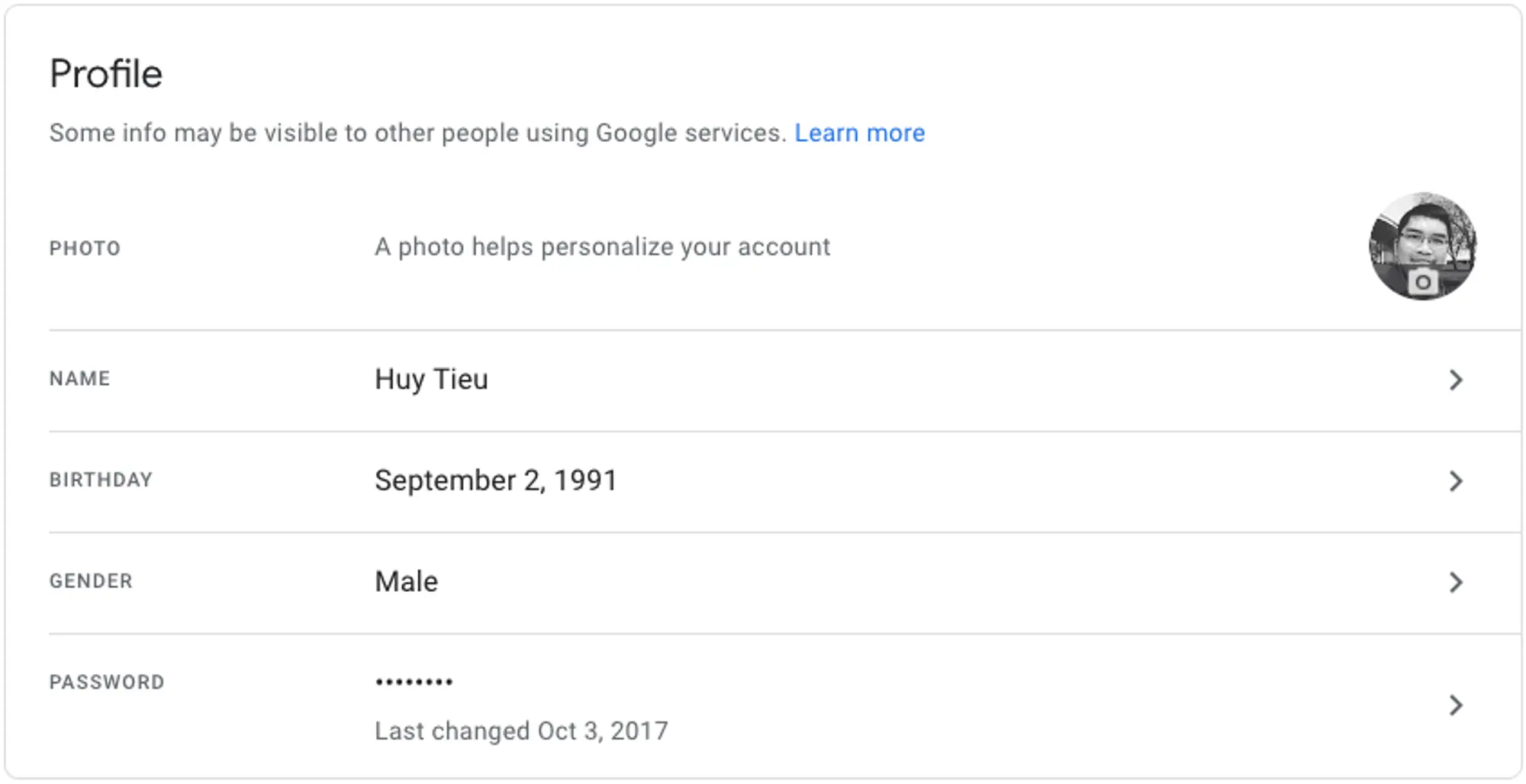The width and height of the screenshot is (1526, 784).
Task: Open the Learn more link
Action: [x=859, y=133]
